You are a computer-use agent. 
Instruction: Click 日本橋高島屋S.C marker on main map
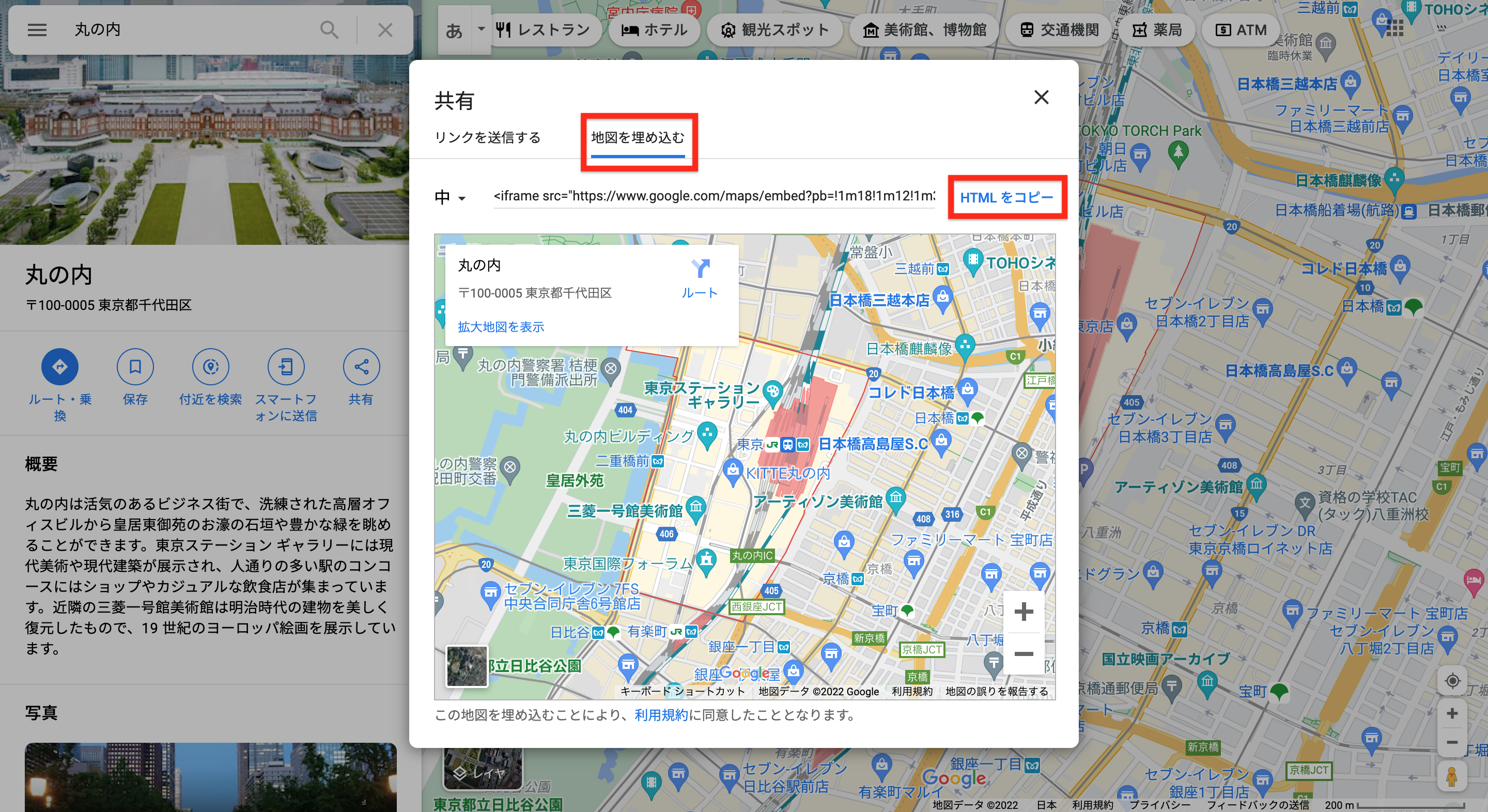(x=1346, y=370)
